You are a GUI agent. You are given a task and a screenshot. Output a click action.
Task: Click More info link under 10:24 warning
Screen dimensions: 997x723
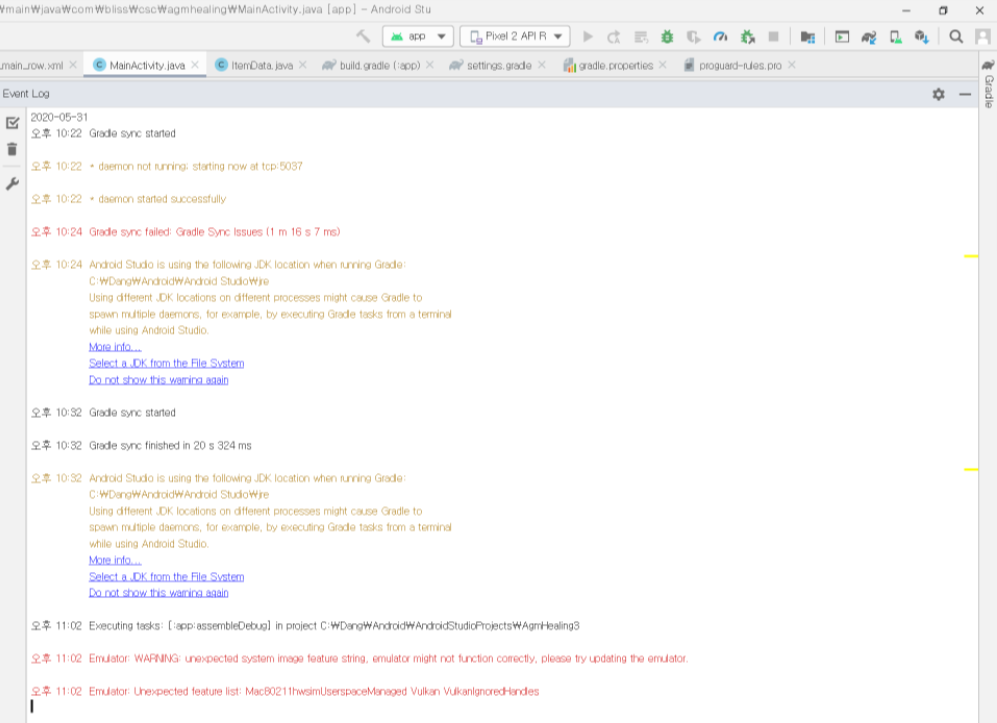(115, 347)
